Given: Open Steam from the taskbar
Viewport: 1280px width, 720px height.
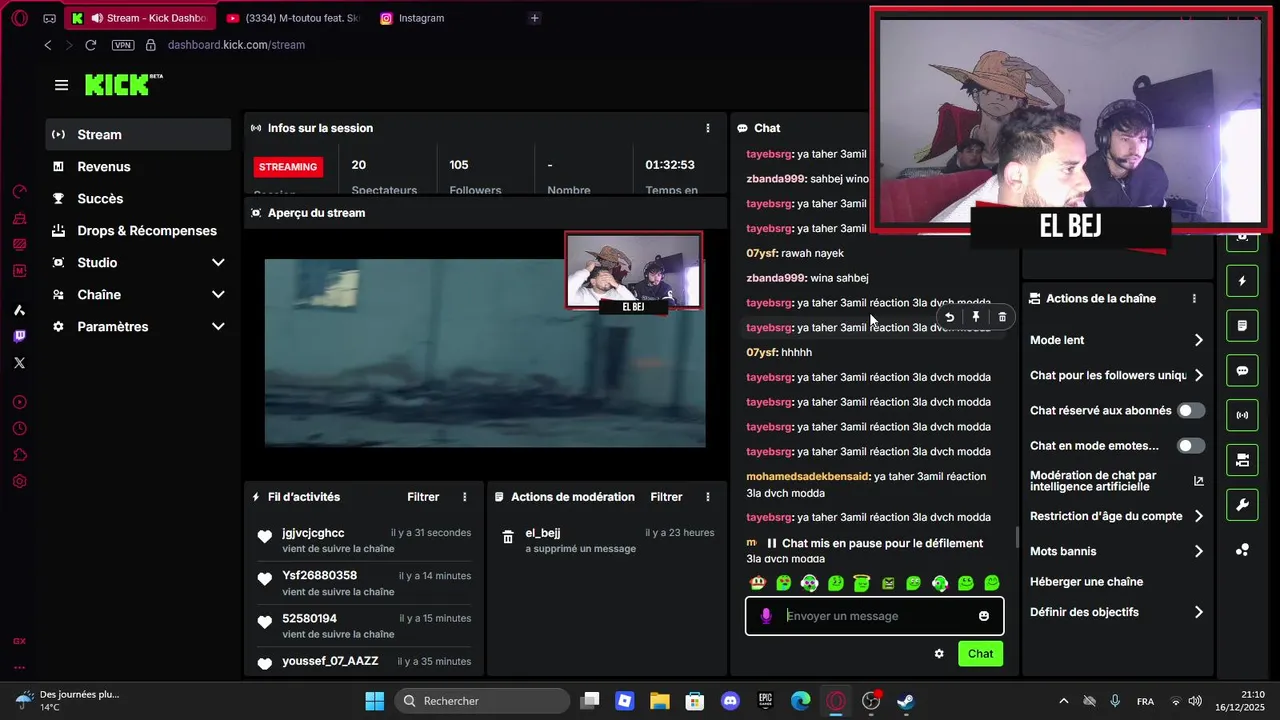Looking at the screenshot, I should (905, 701).
